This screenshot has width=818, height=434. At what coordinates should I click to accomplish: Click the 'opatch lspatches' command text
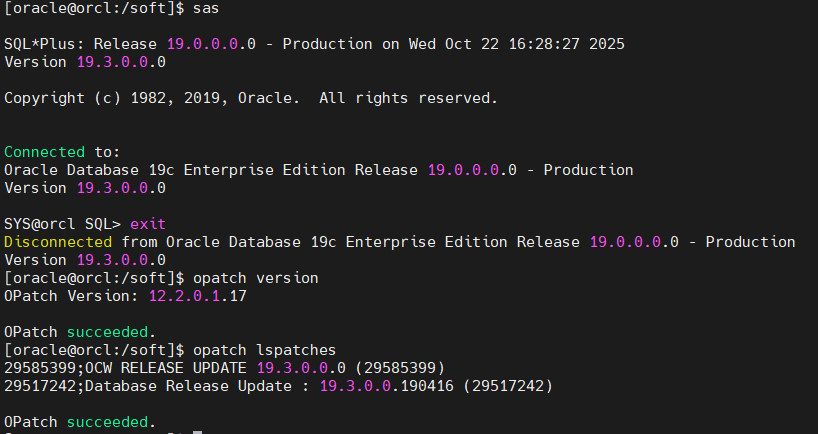264,350
